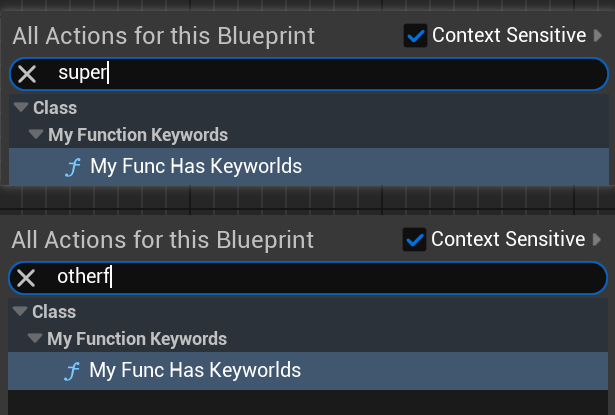Image resolution: width=615 pixels, height=415 pixels.
Task: Click Context Sensitive label text above "otherf" search
Action: click(508, 240)
